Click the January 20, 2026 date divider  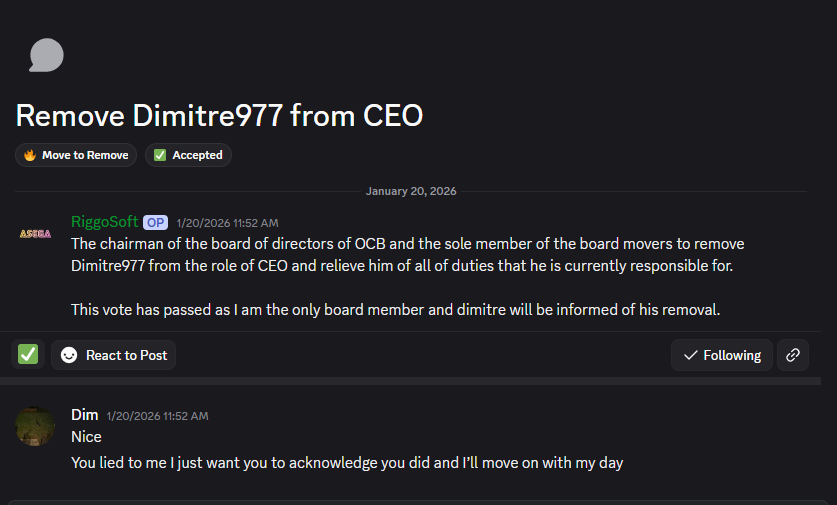(411, 191)
